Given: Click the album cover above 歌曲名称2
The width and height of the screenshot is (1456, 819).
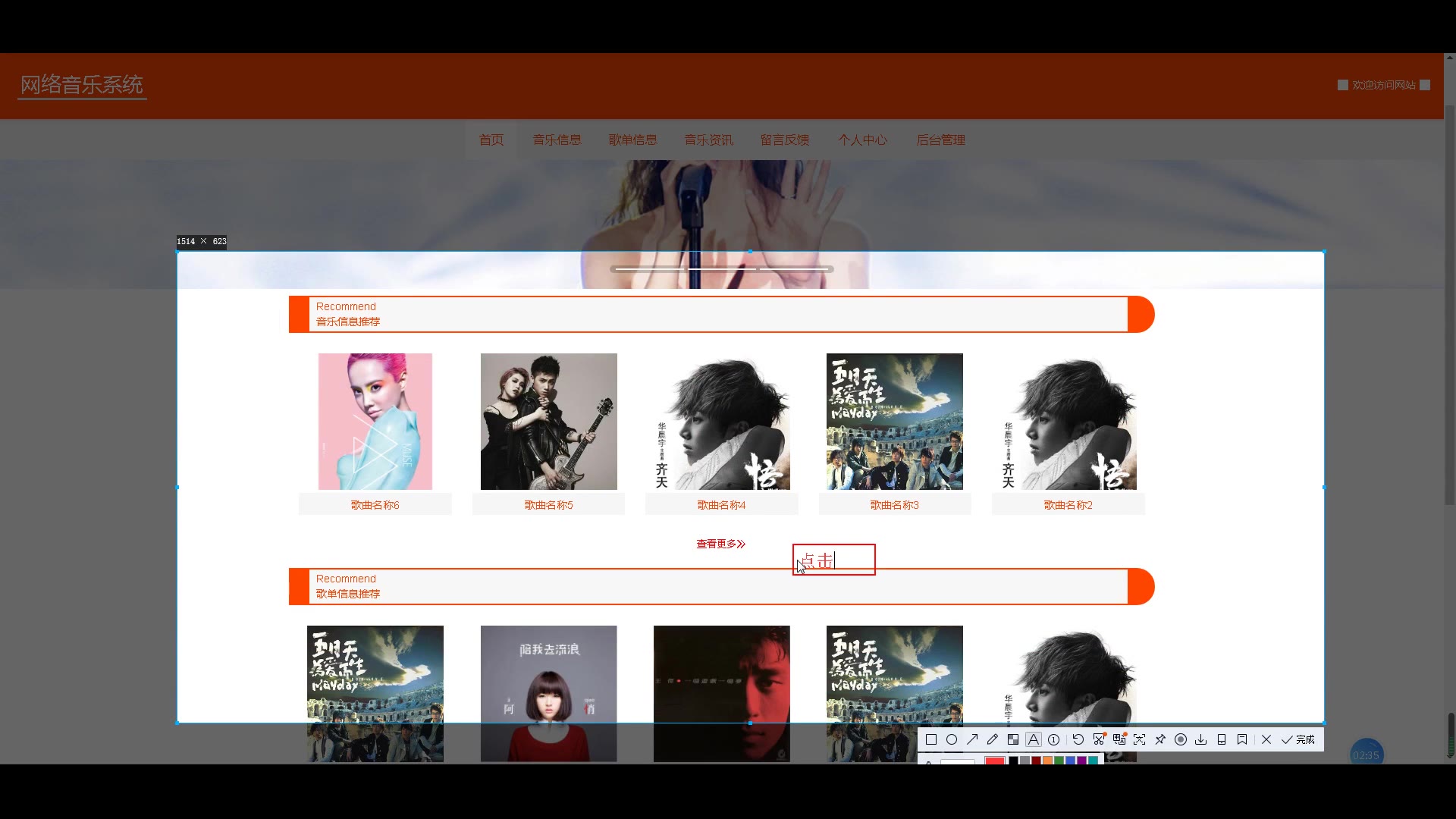Looking at the screenshot, I should pyautogui.click(x=1068, y=422).
